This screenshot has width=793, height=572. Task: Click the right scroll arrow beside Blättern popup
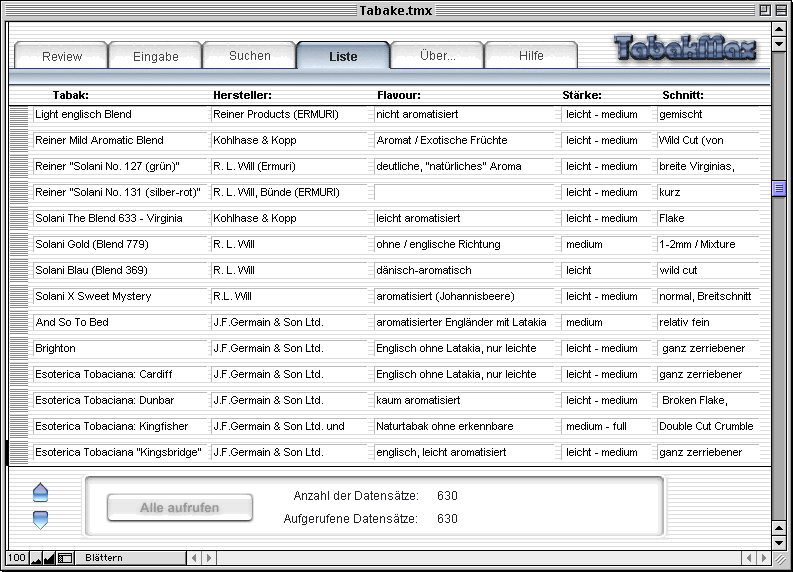(x=209, y=558)
